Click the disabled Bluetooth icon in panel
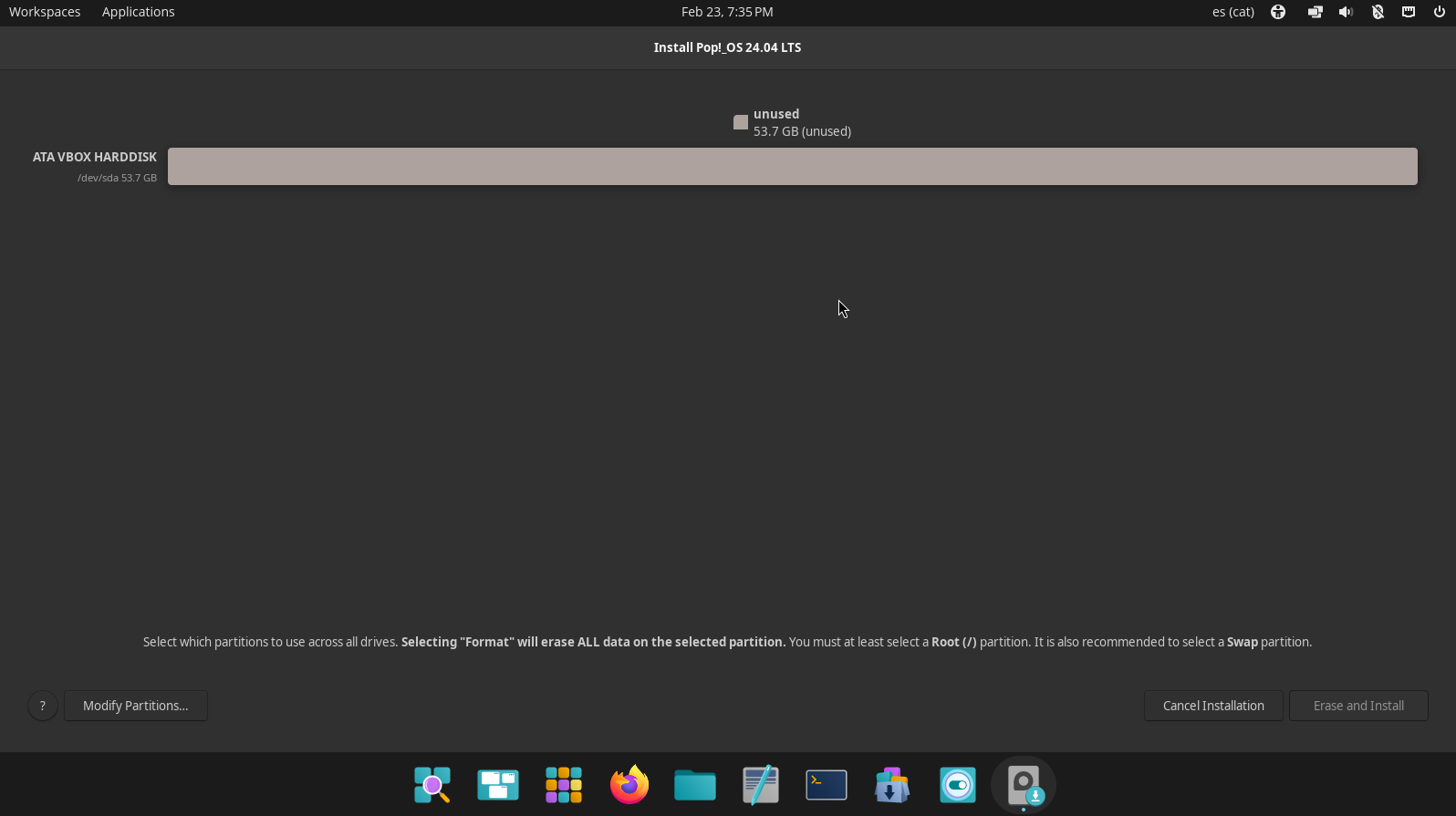 1378,12
